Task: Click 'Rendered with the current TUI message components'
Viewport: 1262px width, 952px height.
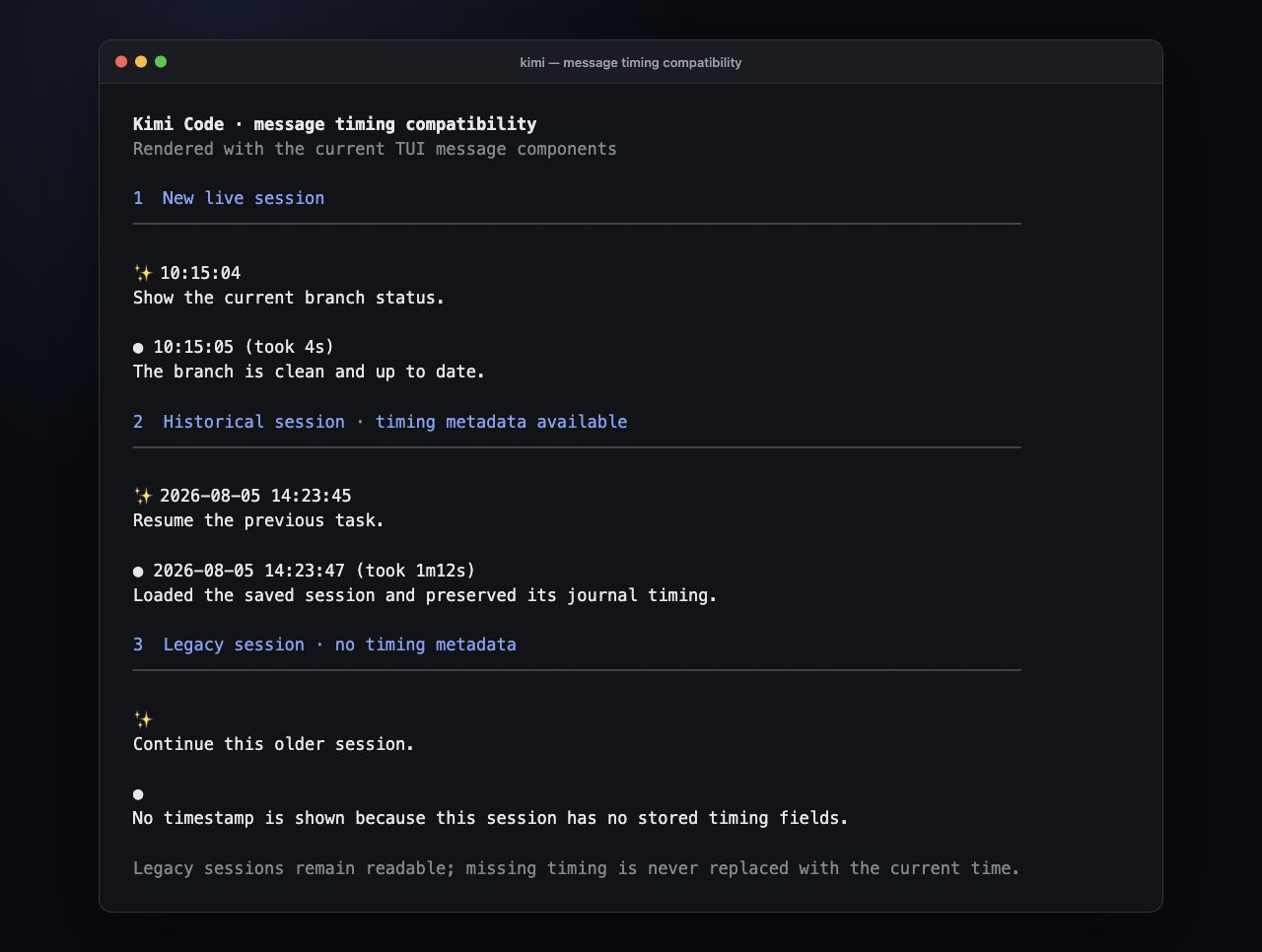Action: click(x=375, y=149)
